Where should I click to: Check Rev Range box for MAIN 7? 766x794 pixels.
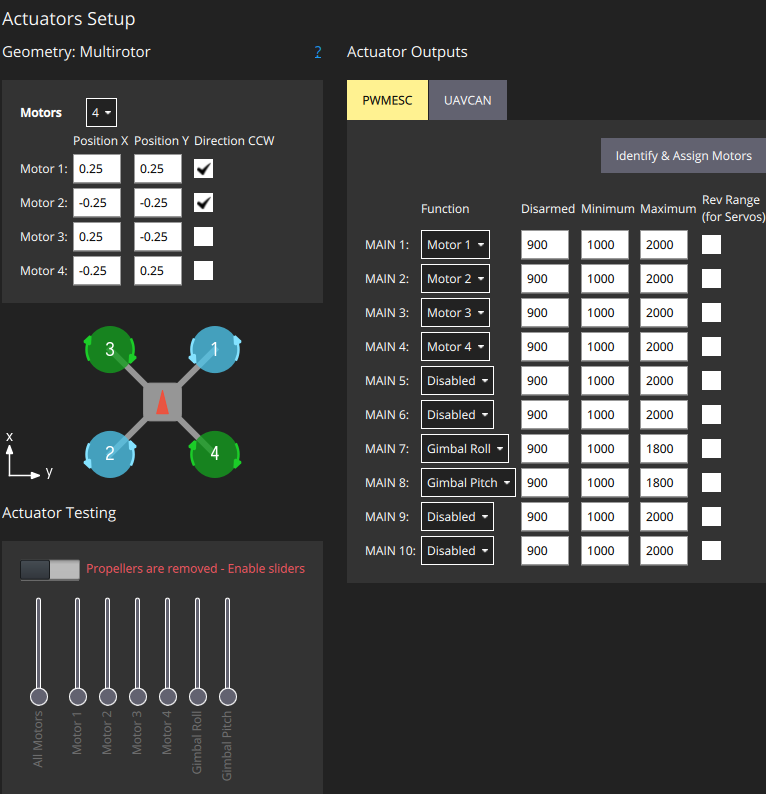711,449
